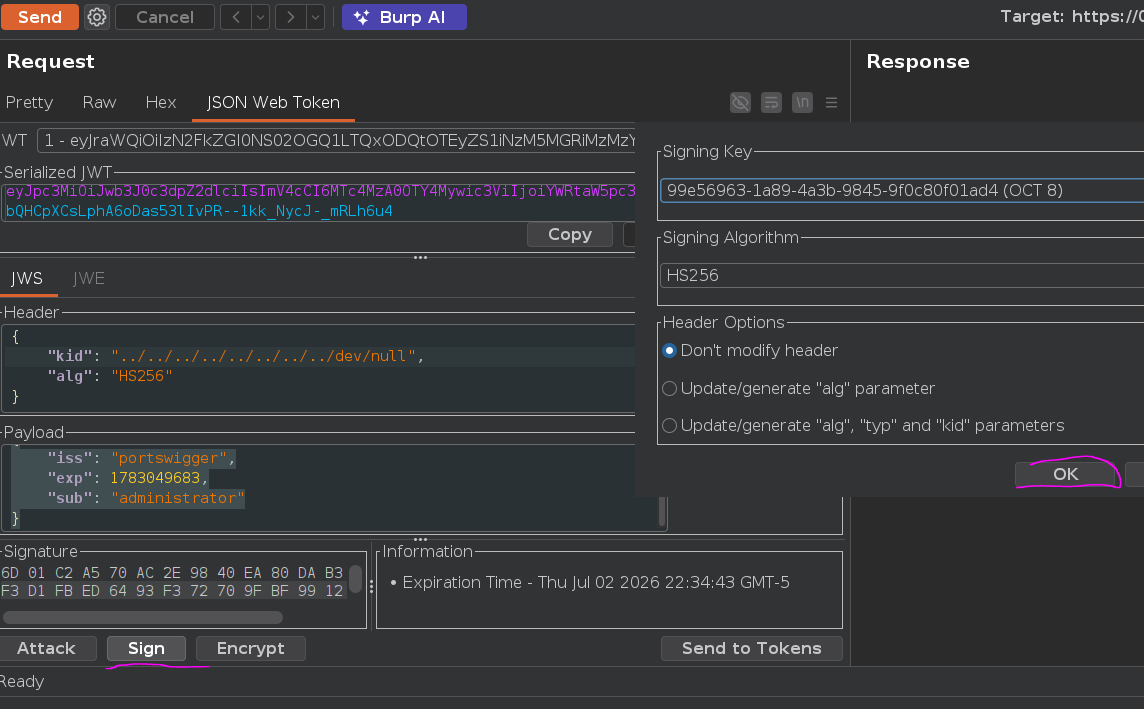Open the request pane hamburger menu
The width and height of the screenshot is (1144, 709).
point(831,102)
